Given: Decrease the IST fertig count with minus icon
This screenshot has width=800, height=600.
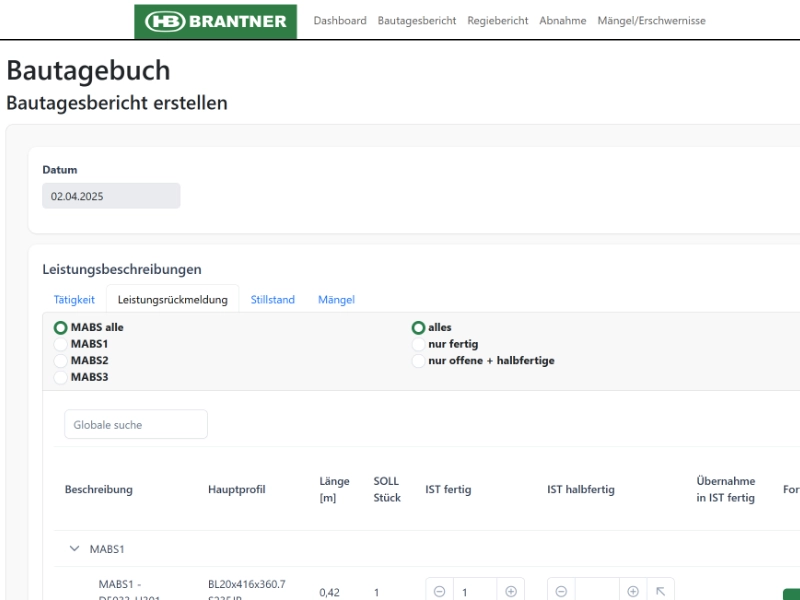Looking at the screenshot, I should point(440,590).
